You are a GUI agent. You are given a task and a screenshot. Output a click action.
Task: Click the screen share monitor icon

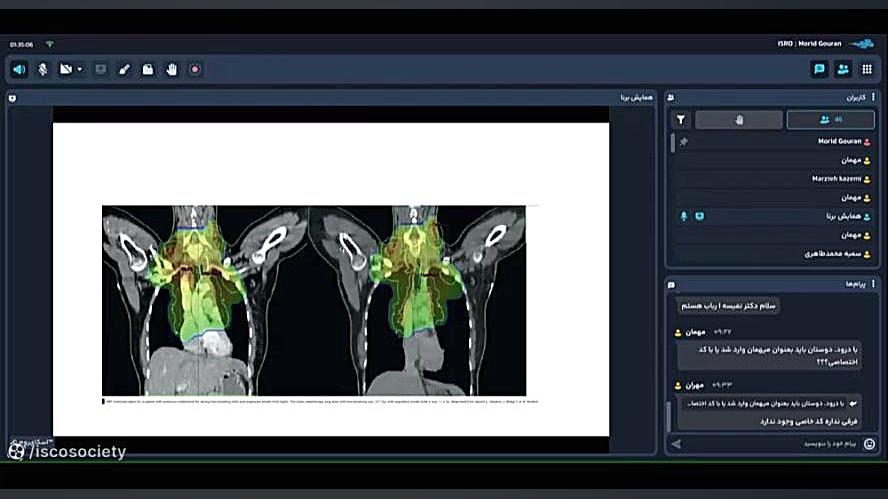click(x=101, y=69)
